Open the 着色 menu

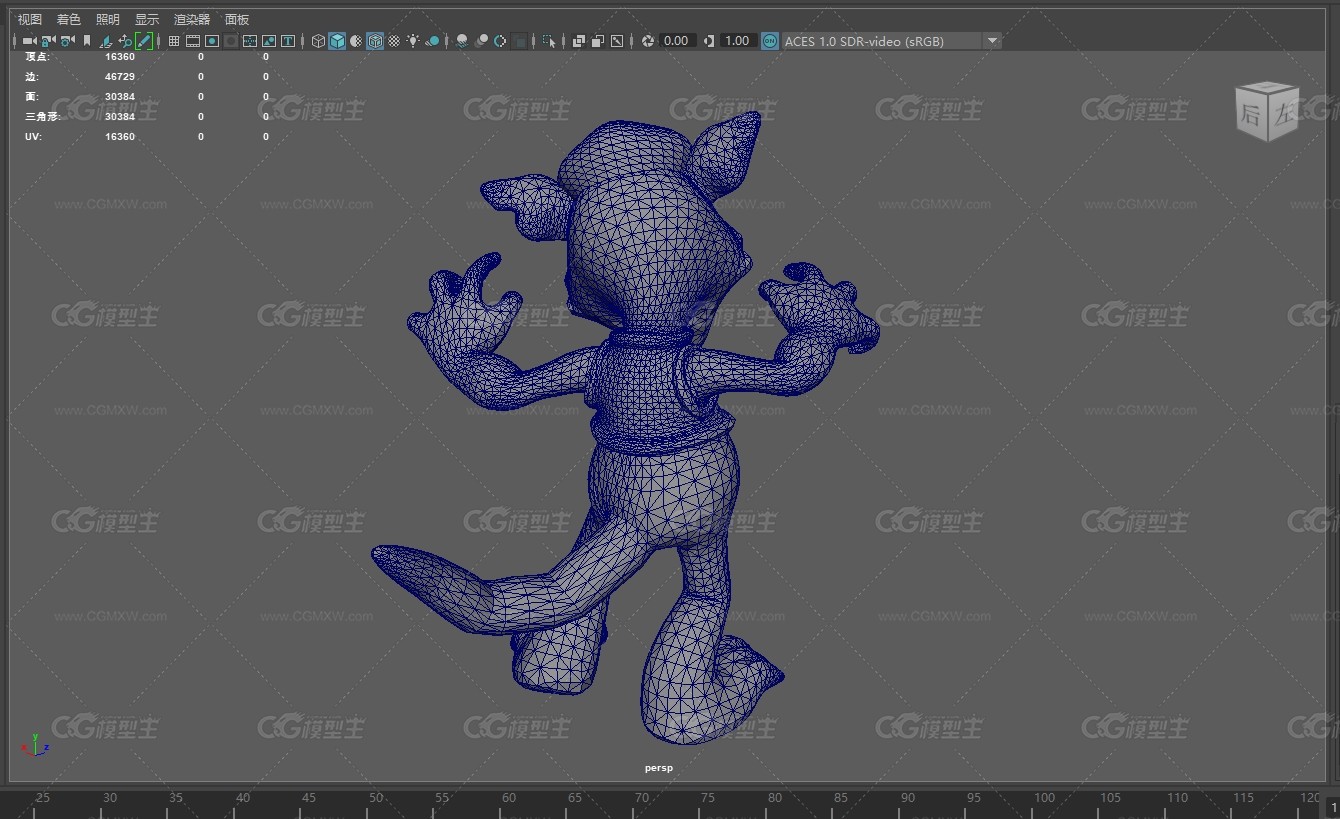pos(69,19)
